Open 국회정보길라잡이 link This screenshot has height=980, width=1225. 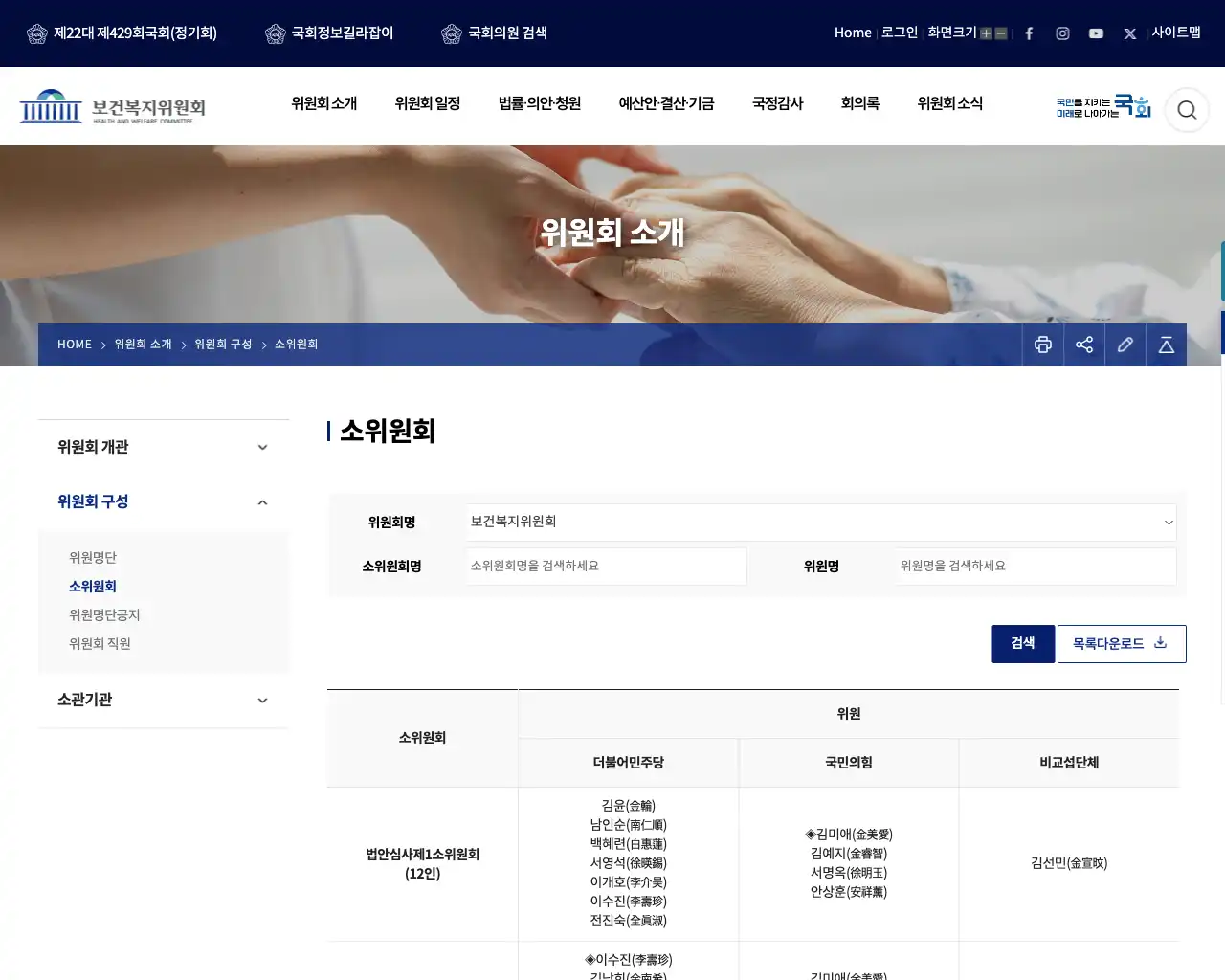click(x=329, y=33)
